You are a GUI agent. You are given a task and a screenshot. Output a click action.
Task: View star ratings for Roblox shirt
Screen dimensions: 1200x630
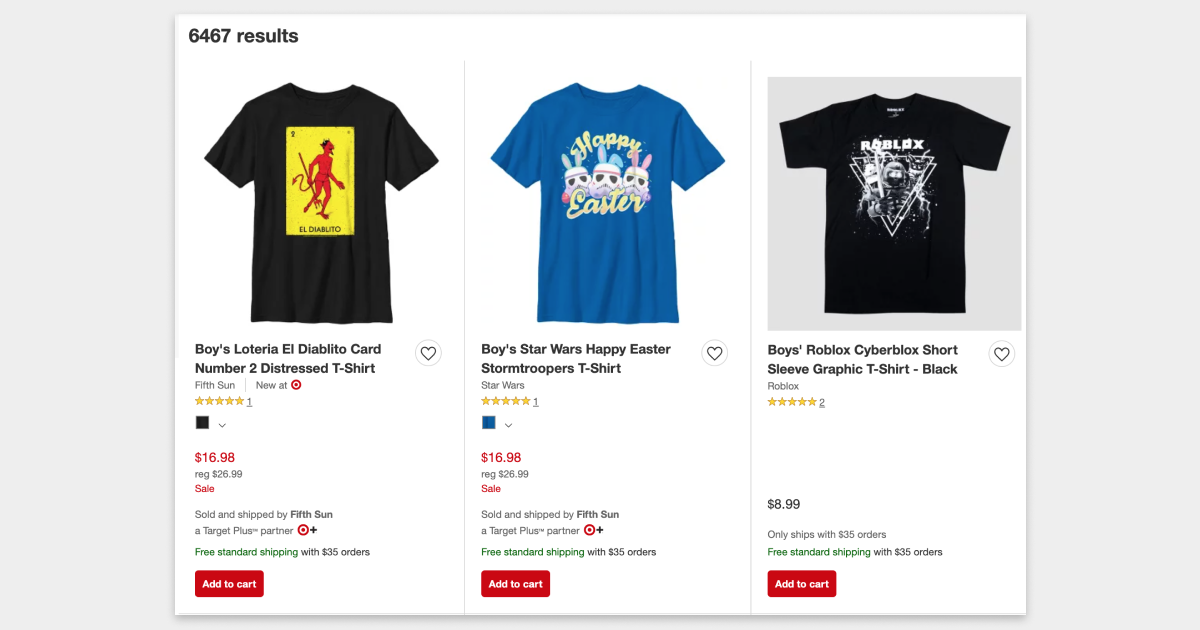[792, 402]
